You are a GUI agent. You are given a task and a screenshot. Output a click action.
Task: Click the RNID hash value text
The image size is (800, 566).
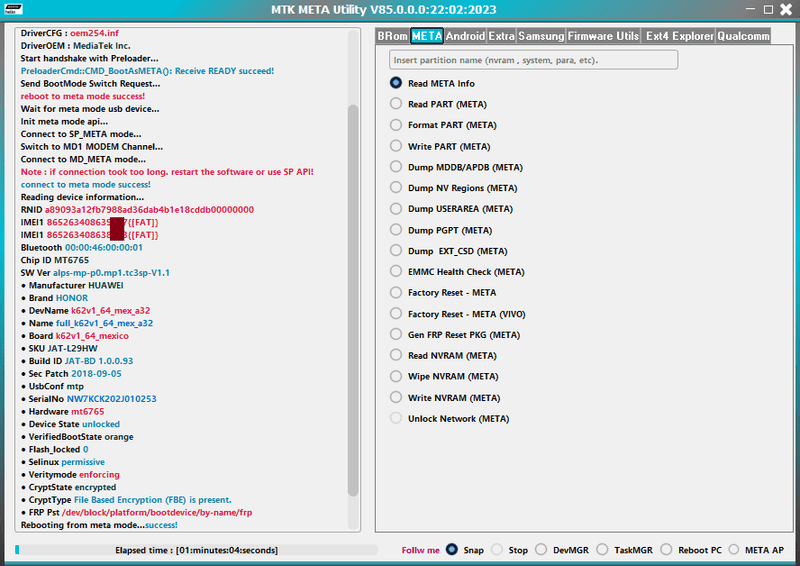coord(149,210)
